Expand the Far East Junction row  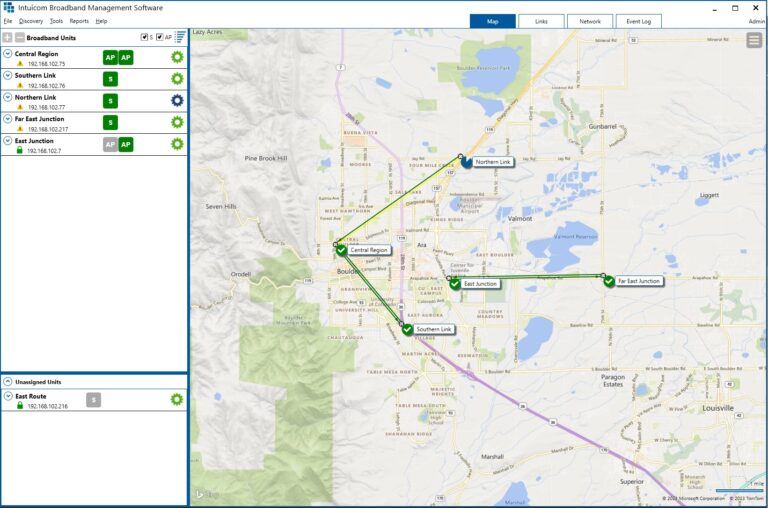click(x=8, y=119)
